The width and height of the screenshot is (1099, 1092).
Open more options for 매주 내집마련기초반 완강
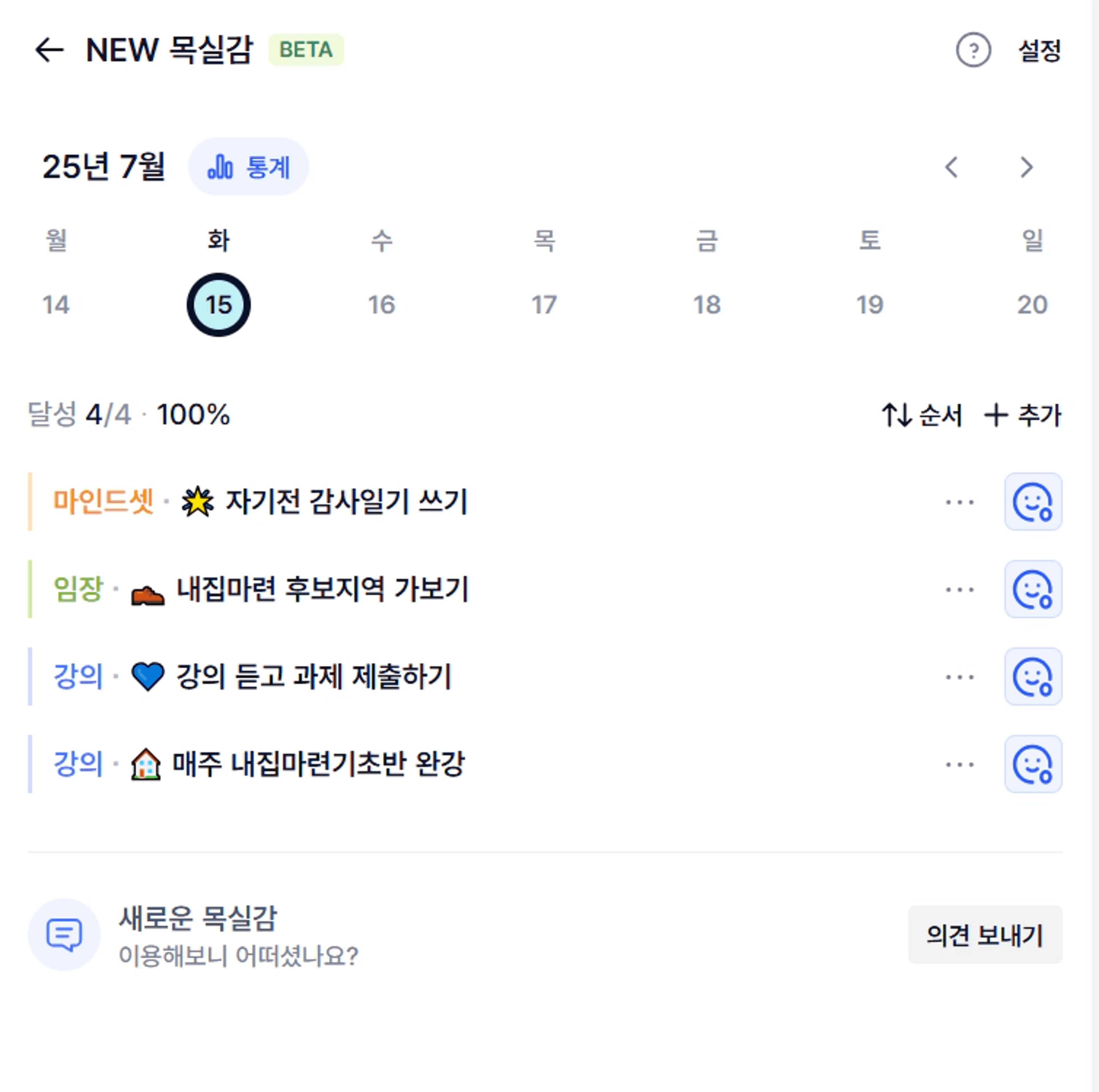(x=960, y=765)
